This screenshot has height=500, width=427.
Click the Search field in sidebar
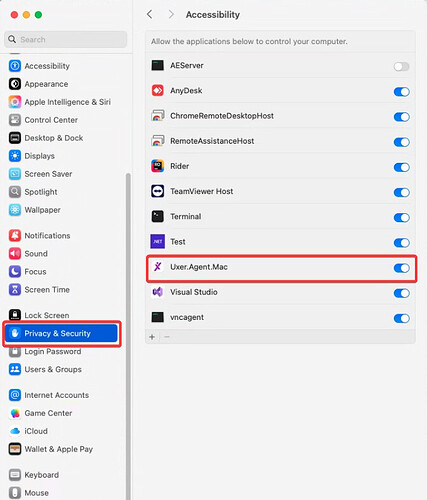coord(66,39)
